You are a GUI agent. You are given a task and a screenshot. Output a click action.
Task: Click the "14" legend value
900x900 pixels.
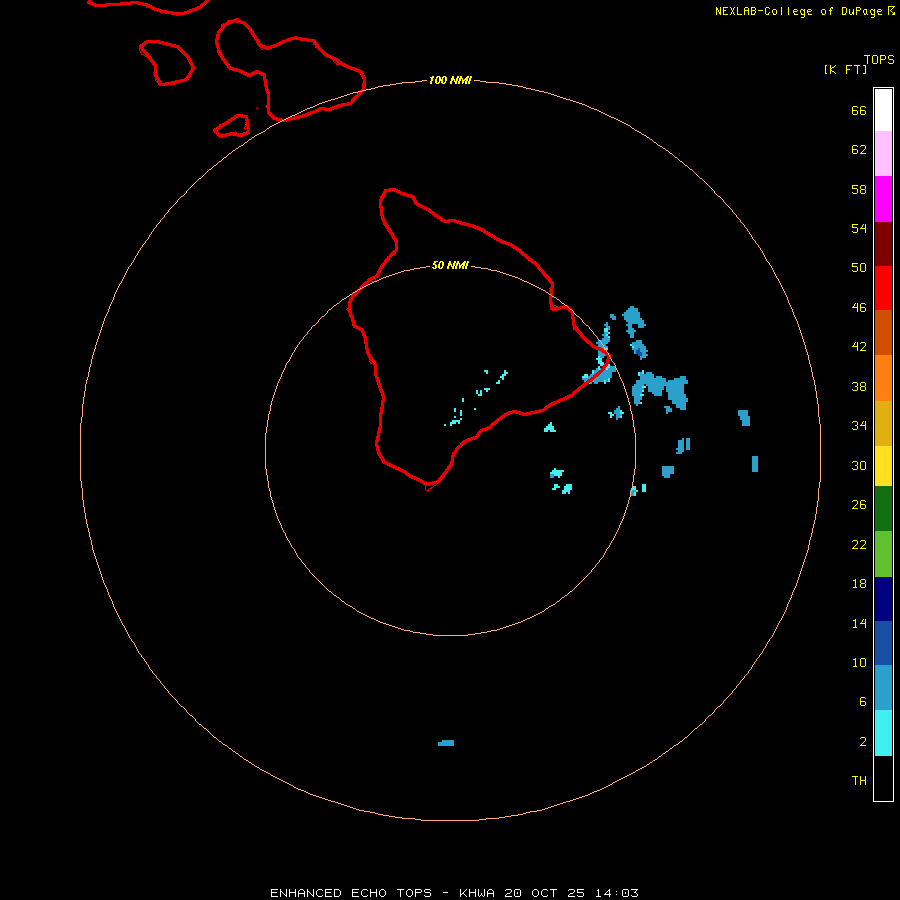coord(859,623)
